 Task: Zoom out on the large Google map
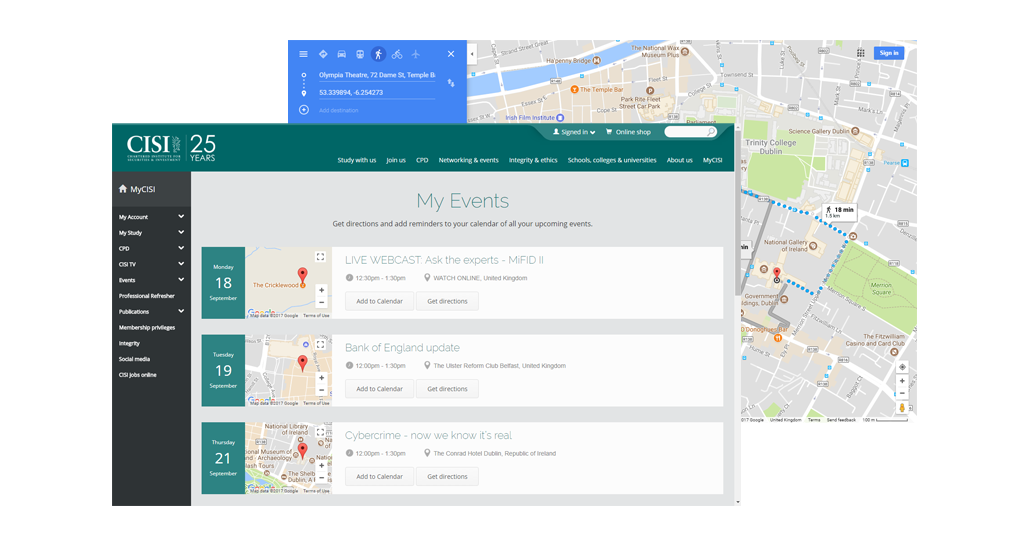902,393
